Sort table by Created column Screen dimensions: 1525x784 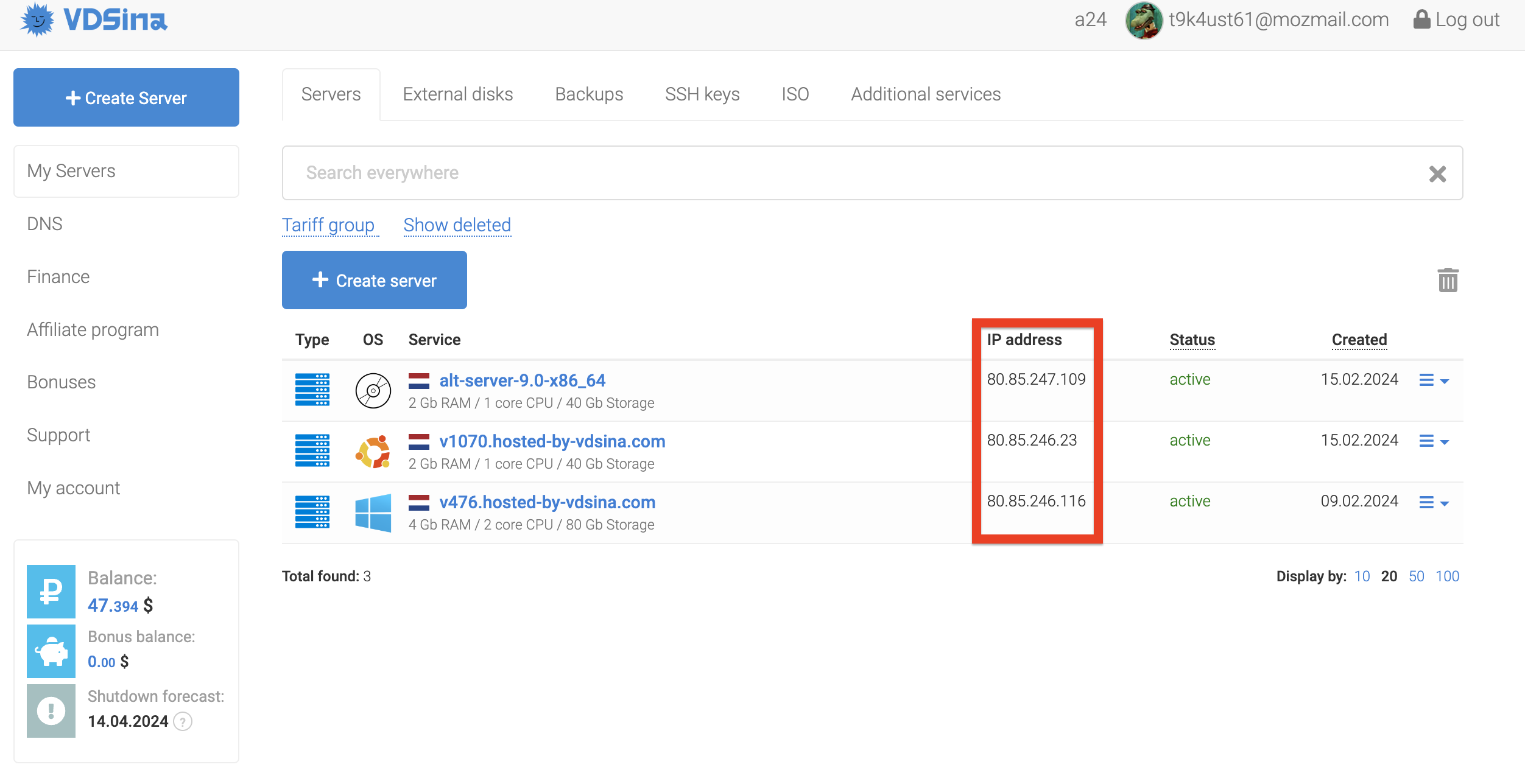1359,340
